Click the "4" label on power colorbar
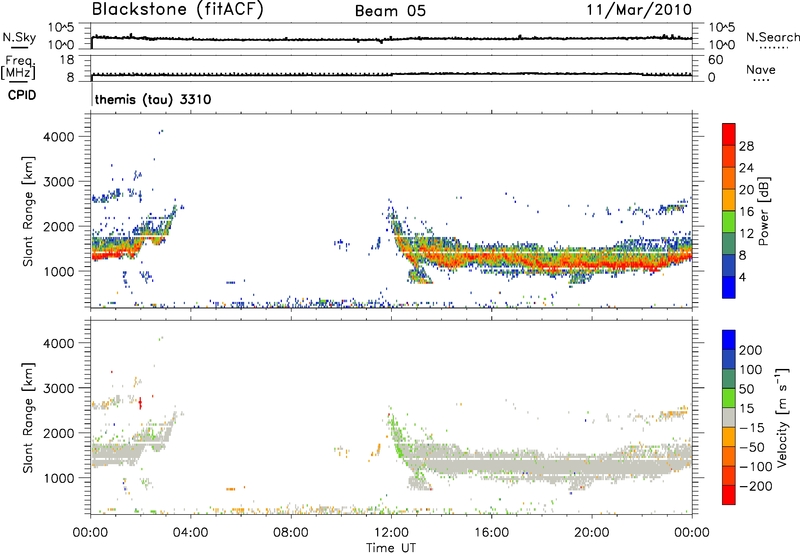Viewport: 800px width, 554px height. (x=742, y=278)
